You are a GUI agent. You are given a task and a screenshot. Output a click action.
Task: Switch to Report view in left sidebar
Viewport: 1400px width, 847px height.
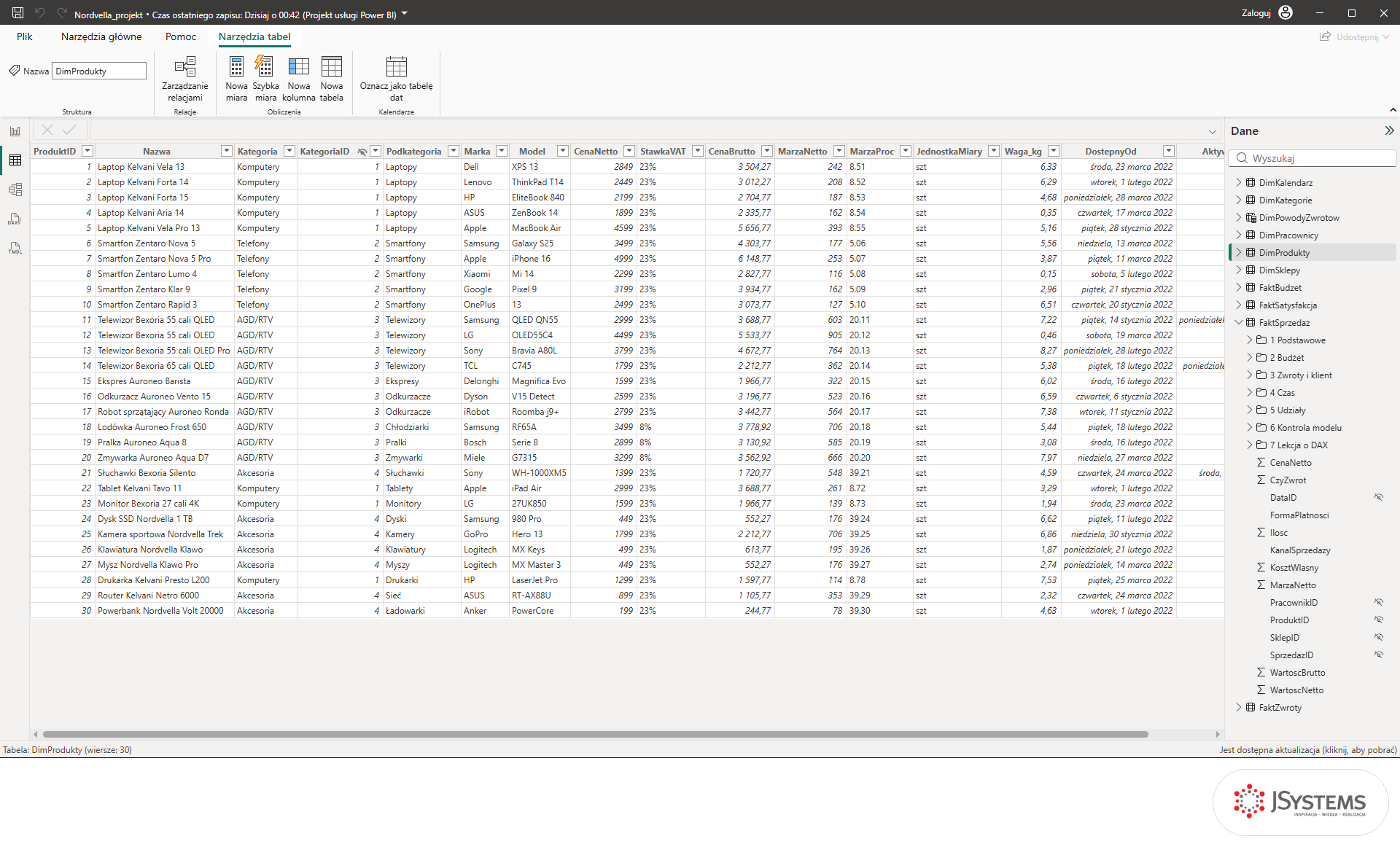[x=15, y=131]
